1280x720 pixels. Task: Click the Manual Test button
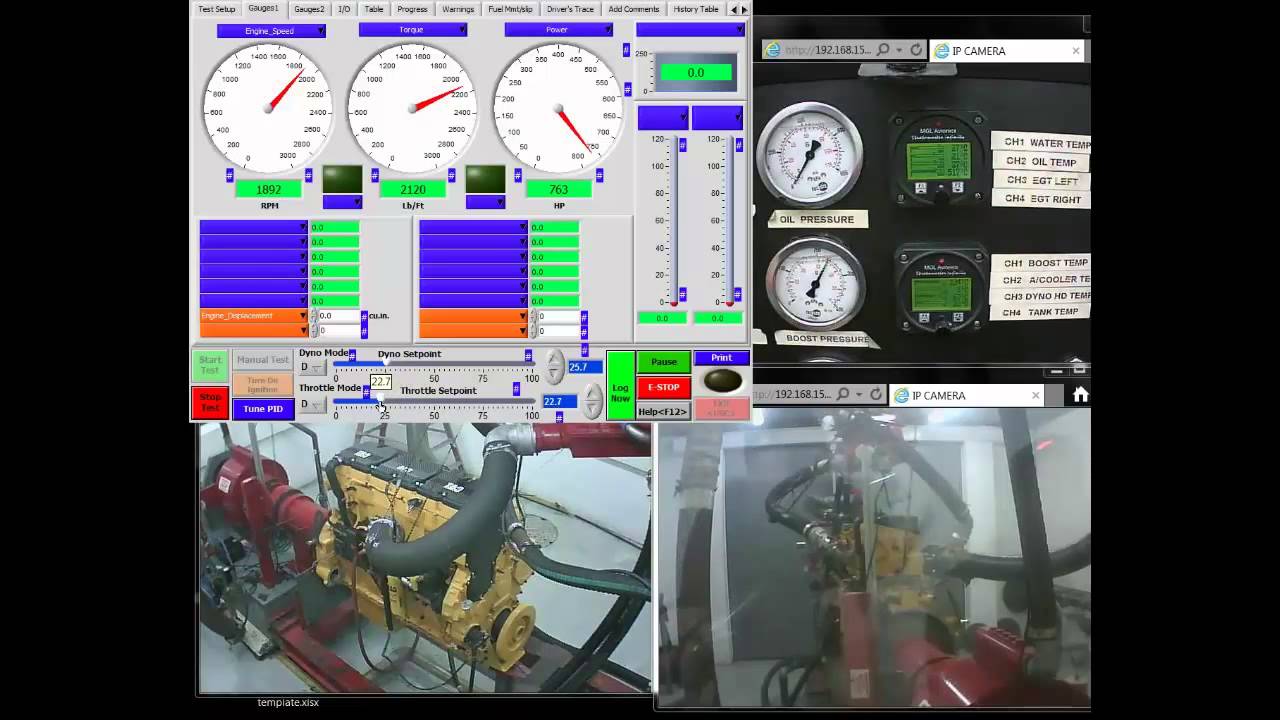click(263, 360)
